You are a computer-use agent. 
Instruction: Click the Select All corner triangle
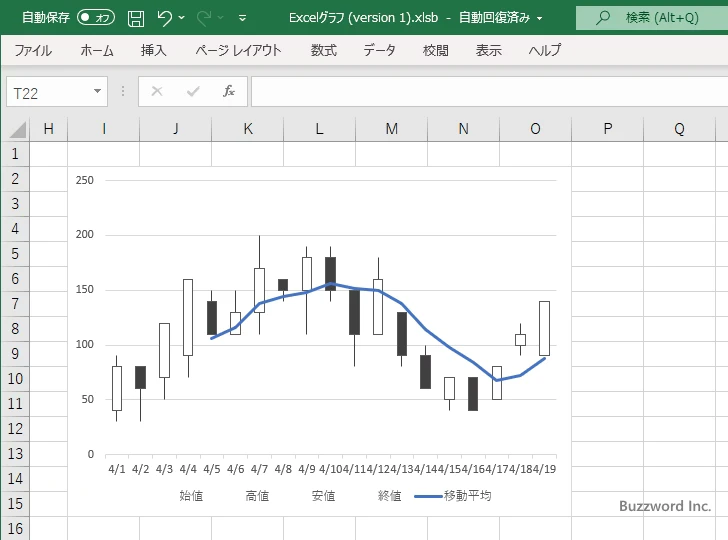click(x=18, y=129)
